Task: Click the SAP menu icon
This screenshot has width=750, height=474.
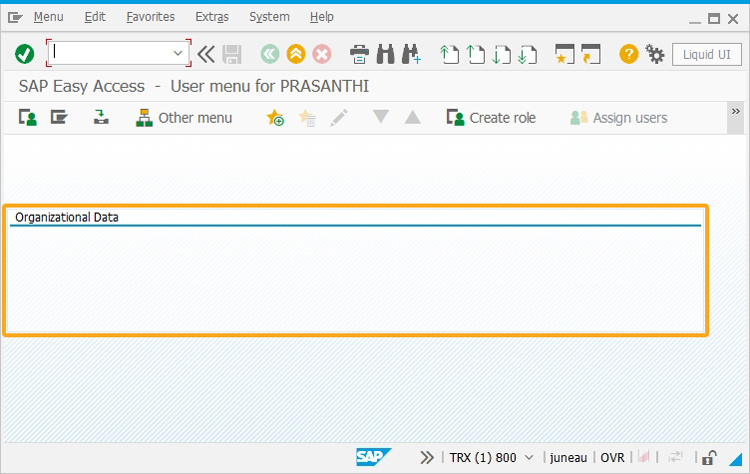Action: (59, 117)
